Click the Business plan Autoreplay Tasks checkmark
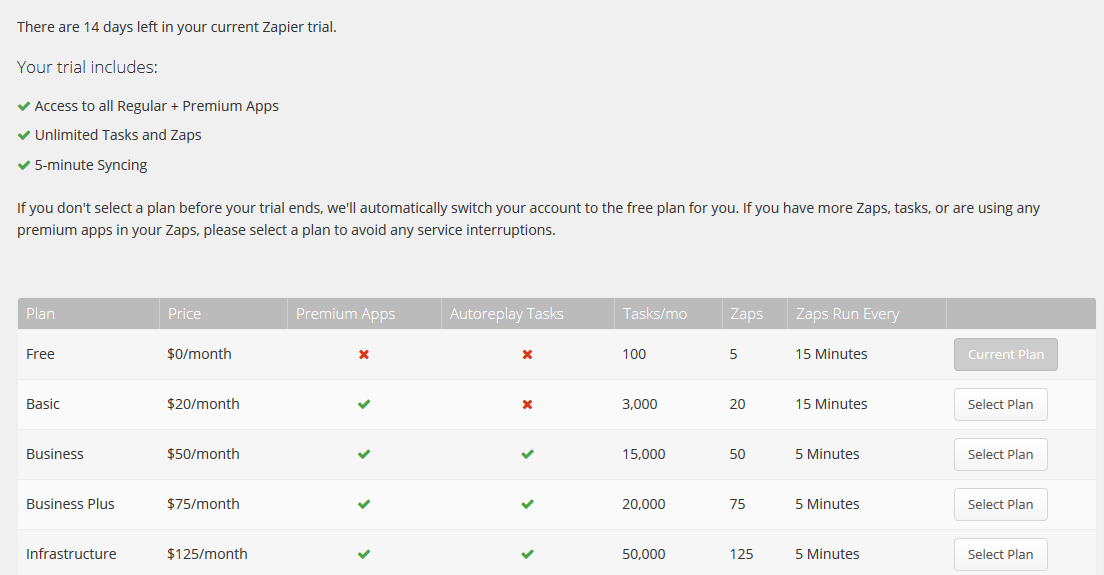Viewport: 1104px width, 575px height. point(527,455)
